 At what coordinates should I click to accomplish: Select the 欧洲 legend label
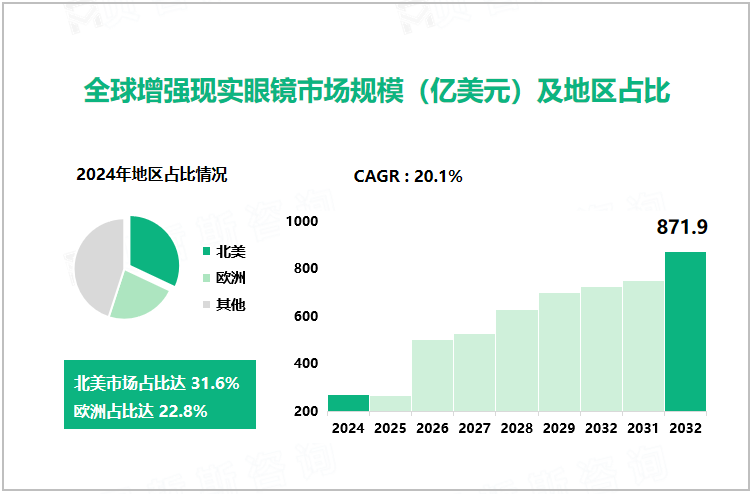231,278
